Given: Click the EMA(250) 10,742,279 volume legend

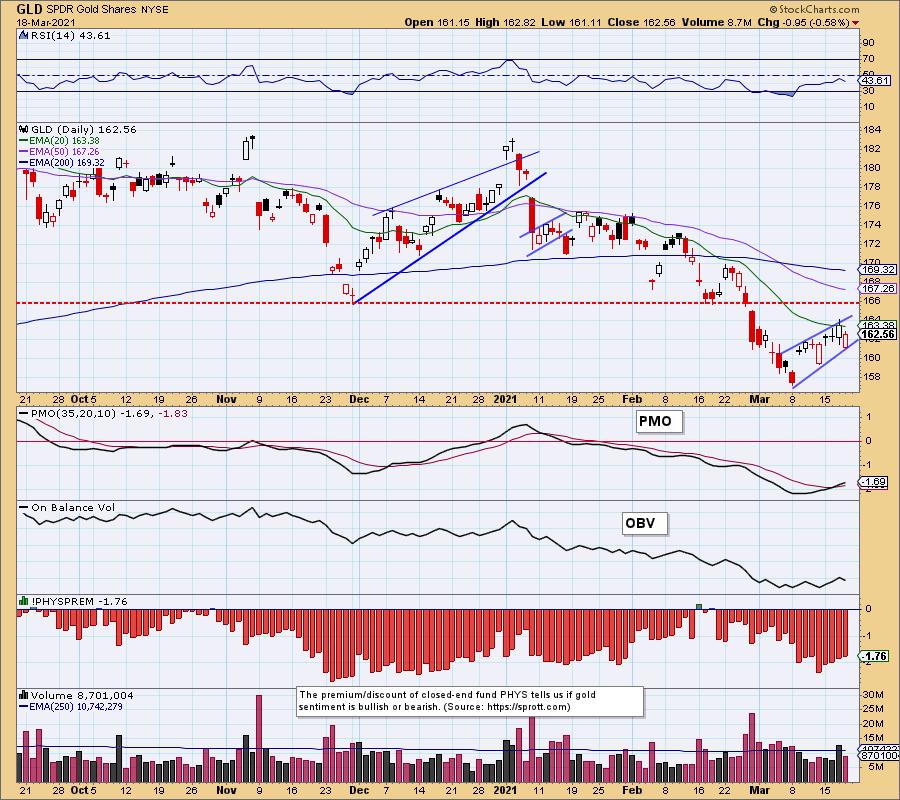Looking at the screenshot, I should [76, 706].
